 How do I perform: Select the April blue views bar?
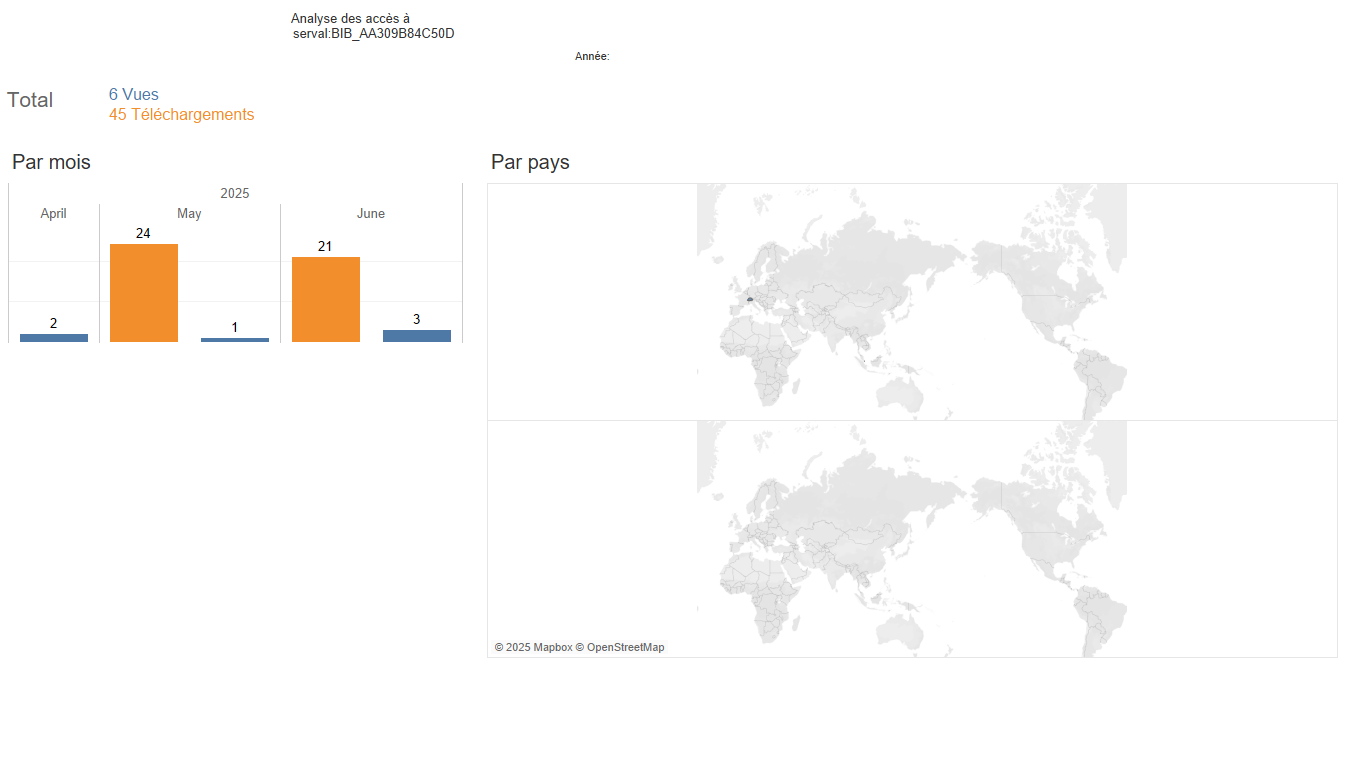pos(54,338)
